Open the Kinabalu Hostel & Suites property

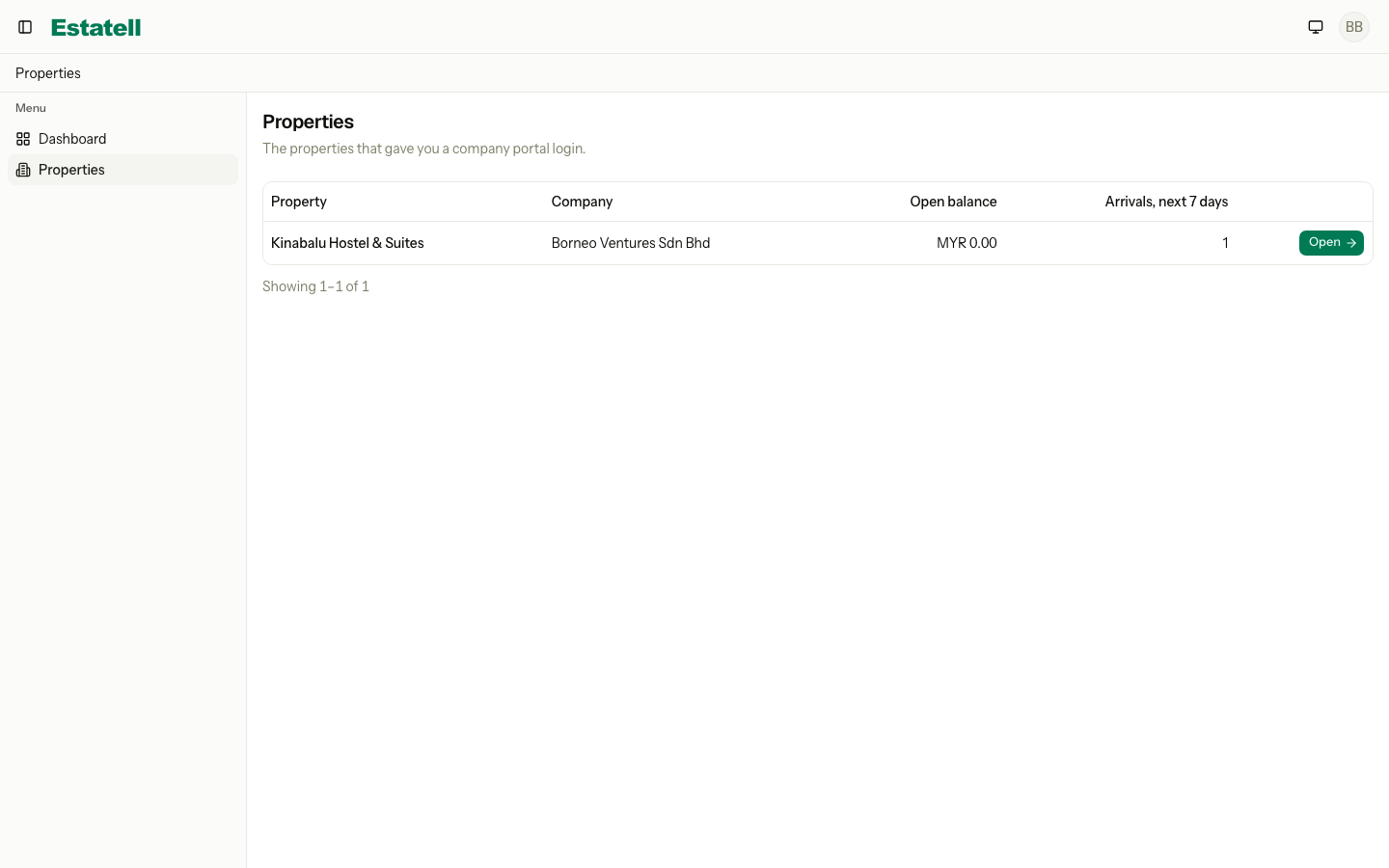click(1331, 243)
